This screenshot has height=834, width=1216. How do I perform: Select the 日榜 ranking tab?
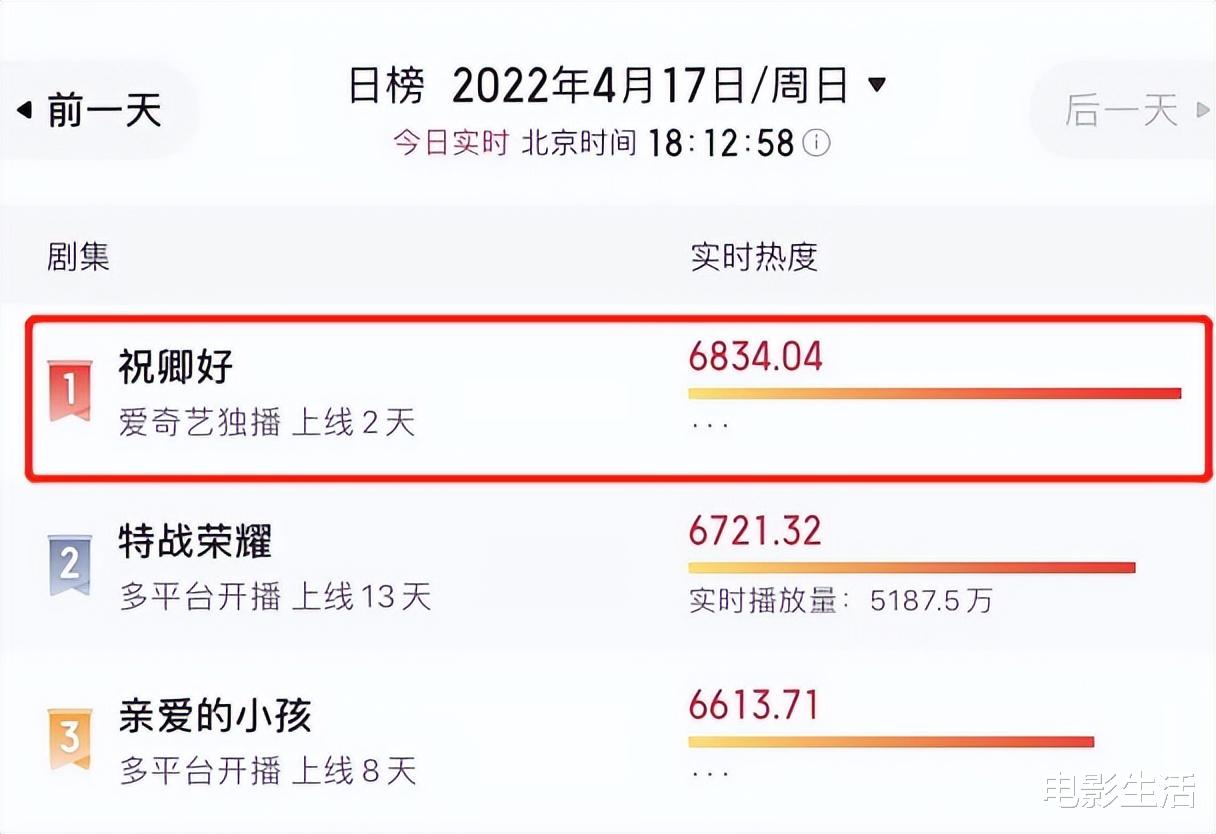(x=386, y=86)
